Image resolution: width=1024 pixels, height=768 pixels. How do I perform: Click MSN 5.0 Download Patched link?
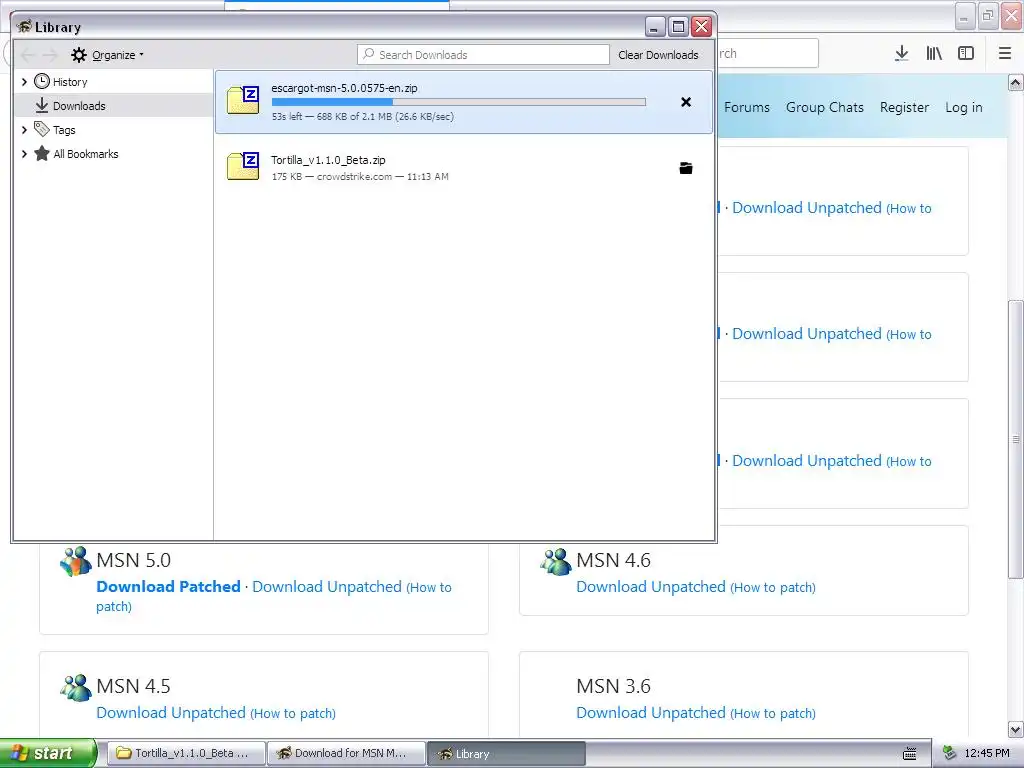168,586
